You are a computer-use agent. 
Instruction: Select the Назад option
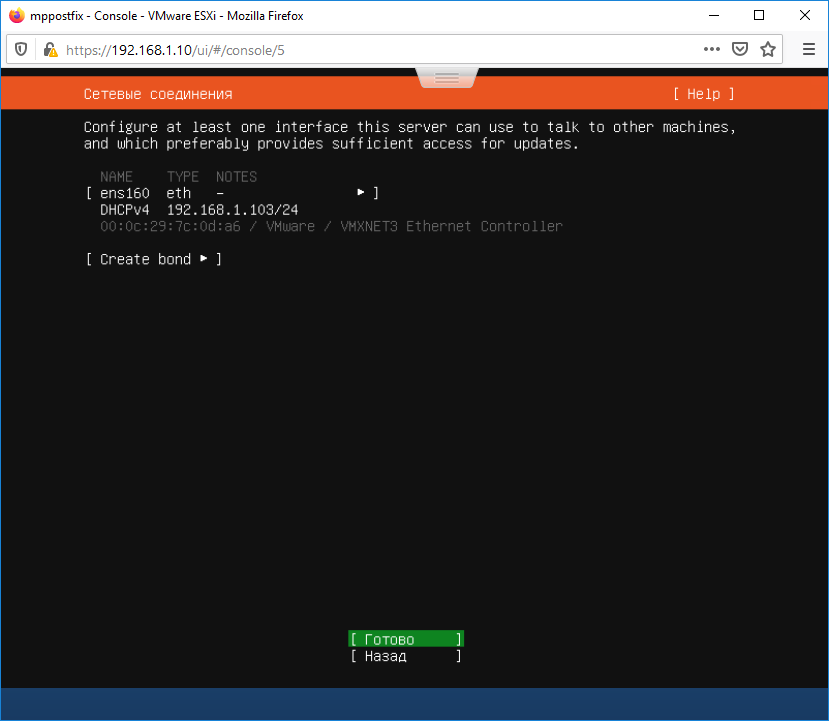404,656
